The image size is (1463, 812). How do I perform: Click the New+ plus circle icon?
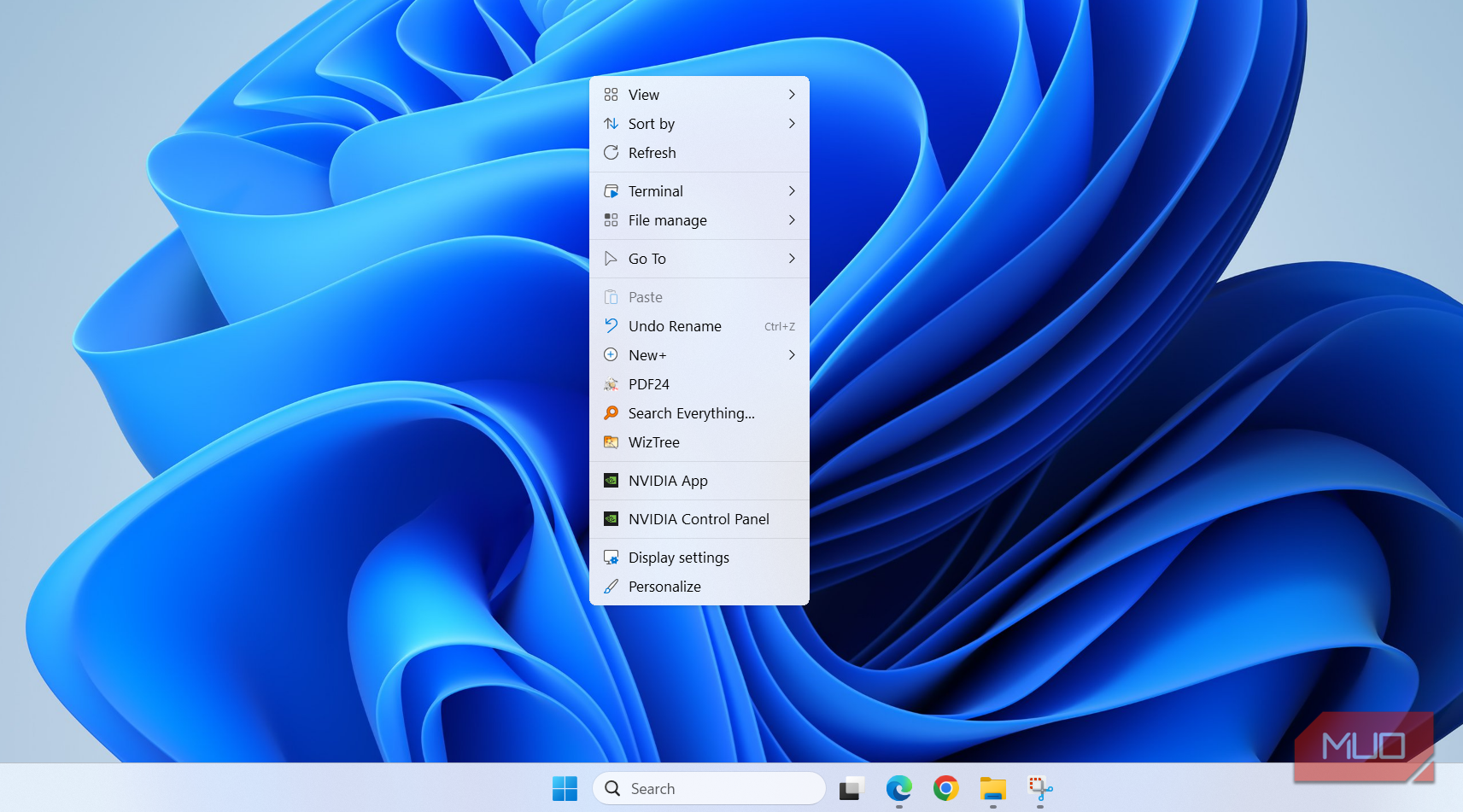tap(611, 355)
